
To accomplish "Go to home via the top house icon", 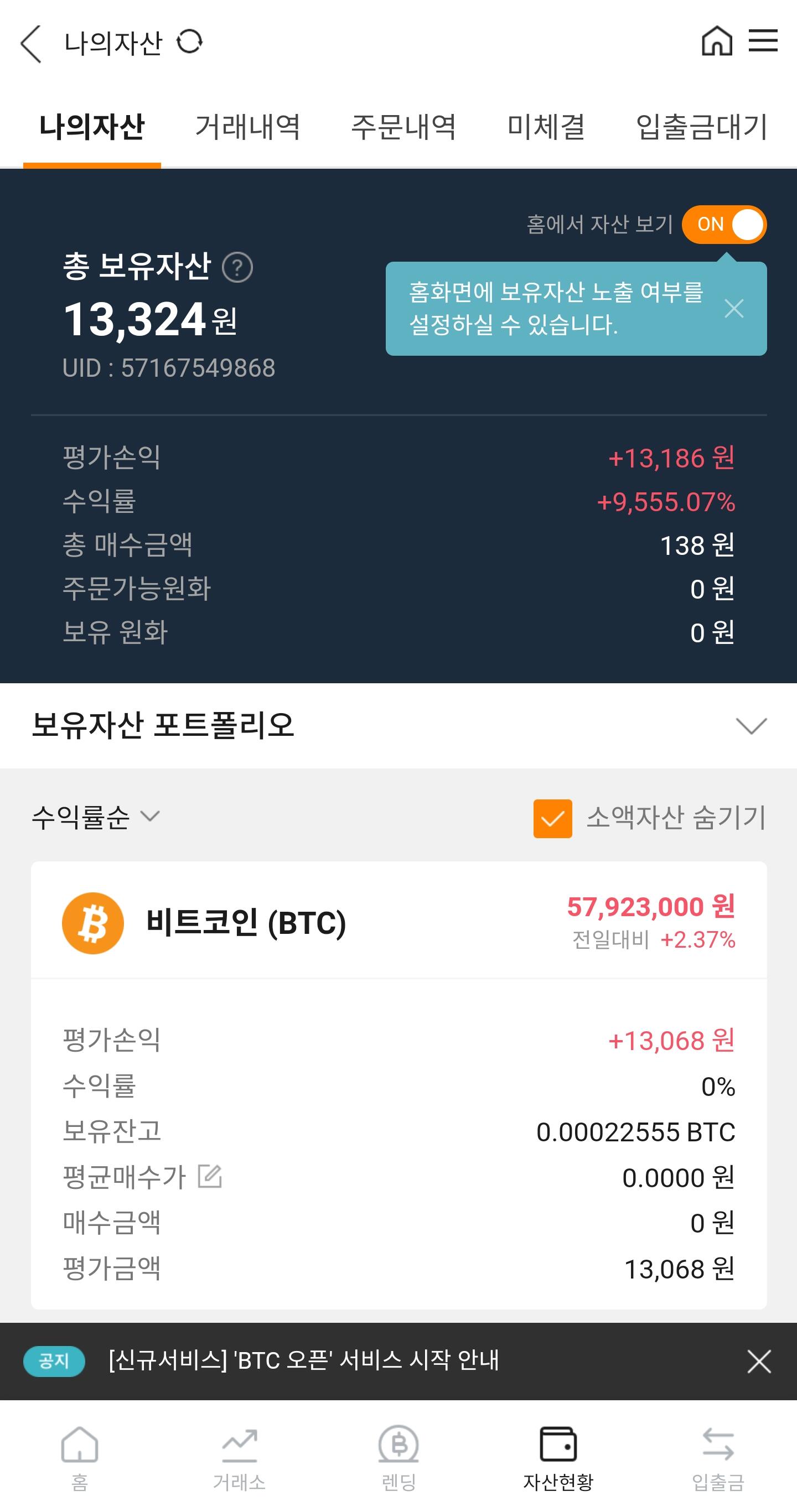I will pyautogui.click(x=717, y=41).
